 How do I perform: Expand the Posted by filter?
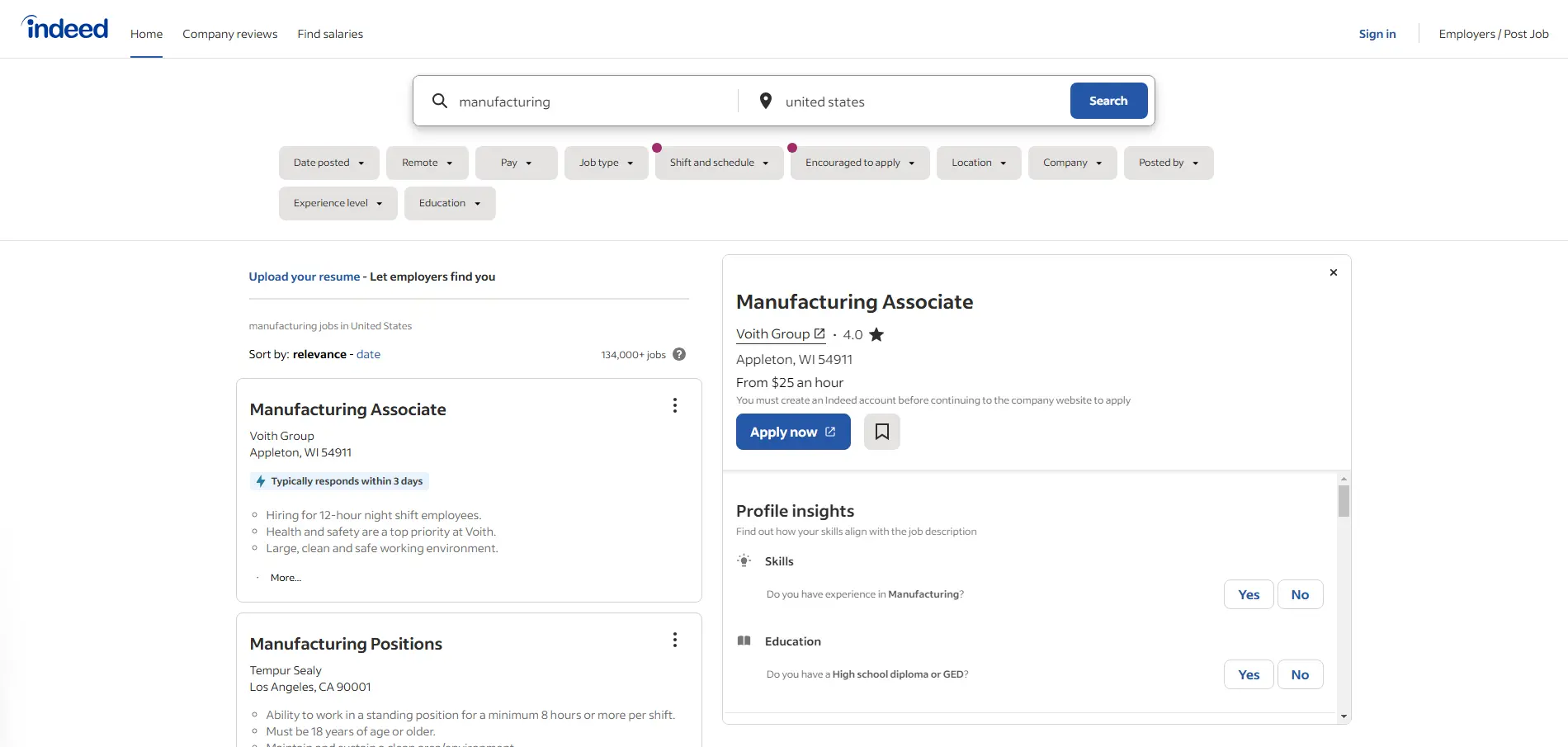1169,163
